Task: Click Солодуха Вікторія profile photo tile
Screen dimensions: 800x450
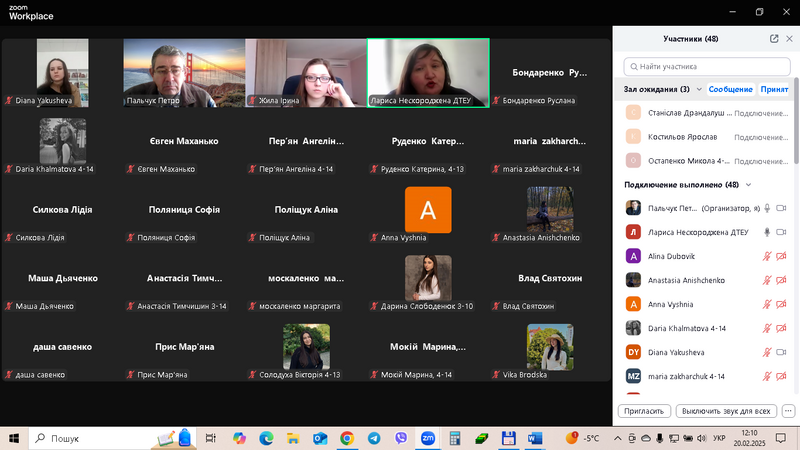Action: [x=306, y=346]
